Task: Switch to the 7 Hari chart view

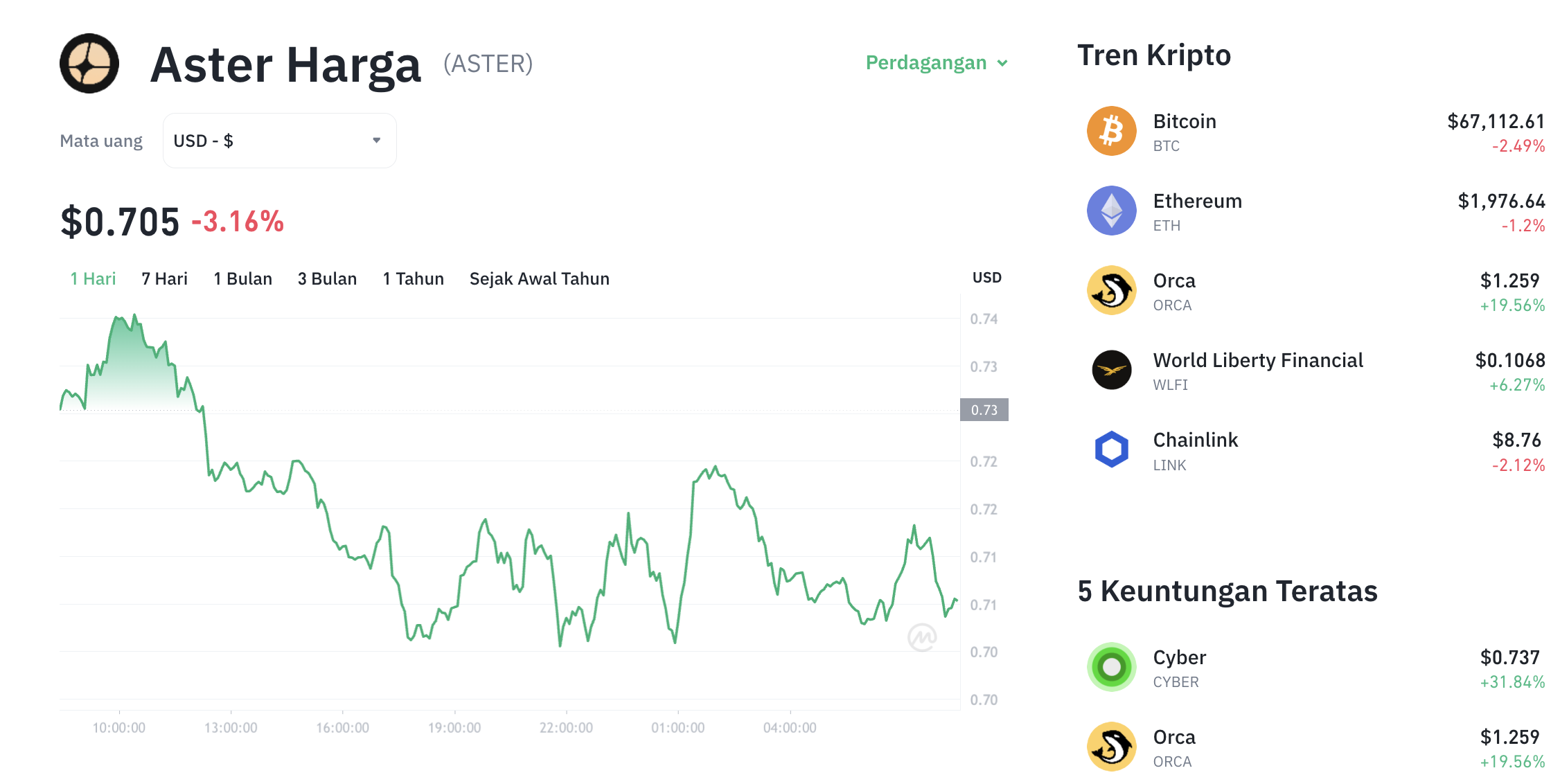Action: pyautogui.click(x=163, y=278)
